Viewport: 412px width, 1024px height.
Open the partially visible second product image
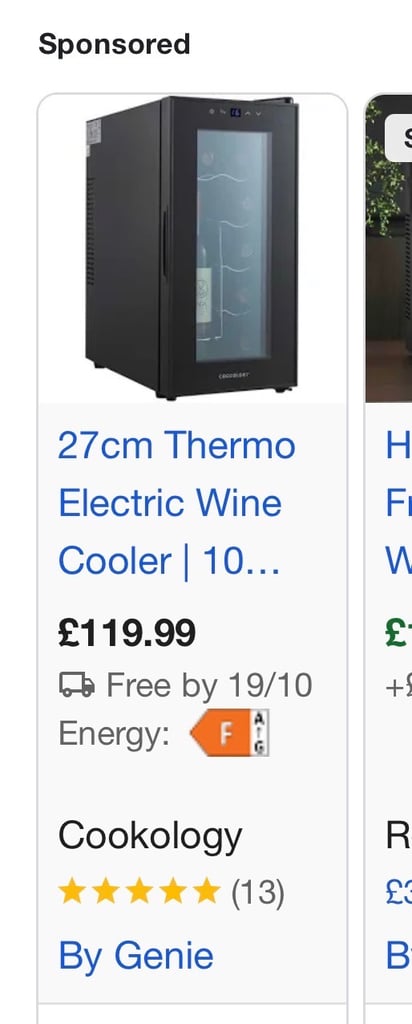tap(389, 248)
